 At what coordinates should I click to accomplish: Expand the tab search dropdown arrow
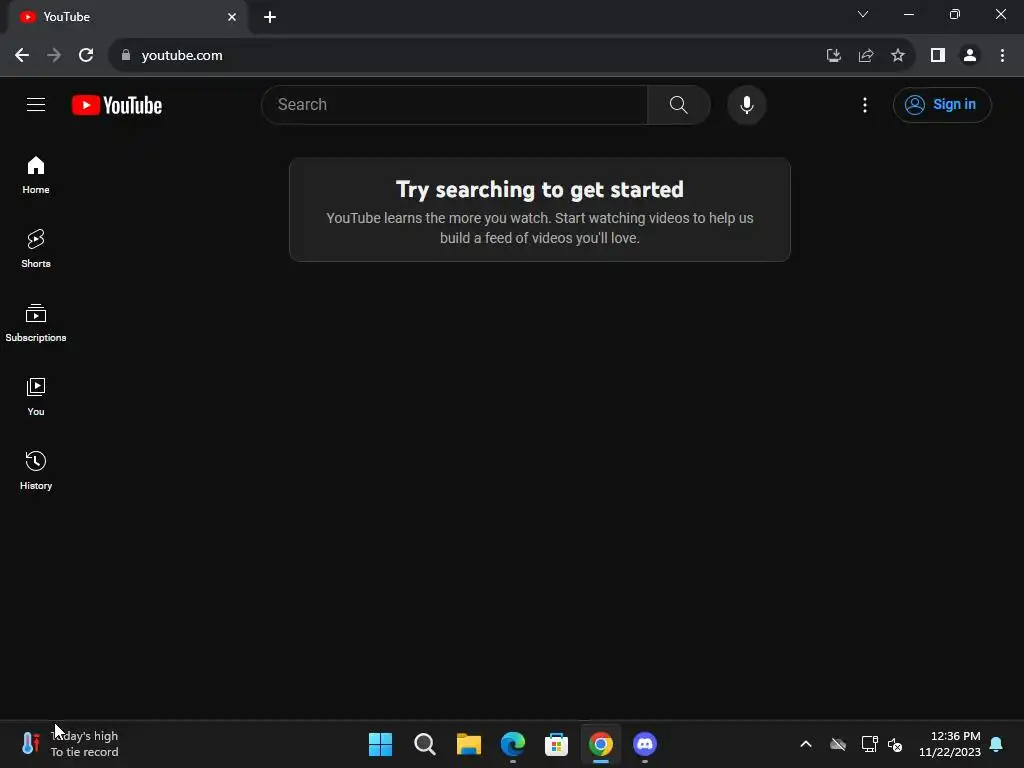pos(863,14)
